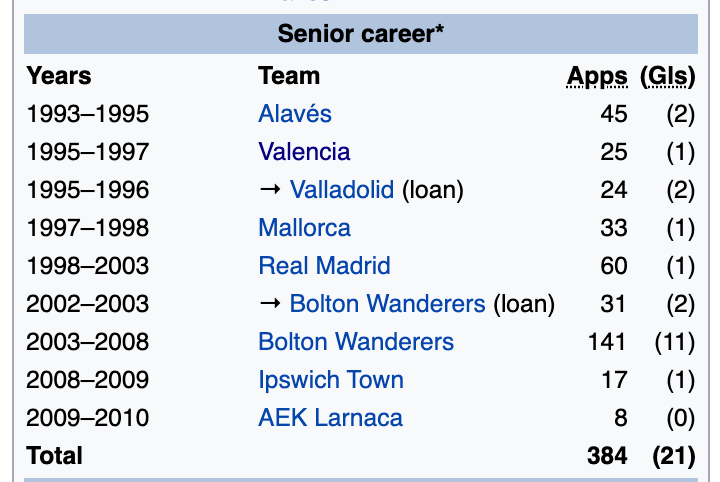Open the Alavés team link
The image size is (720, 482).
[294, 114]
